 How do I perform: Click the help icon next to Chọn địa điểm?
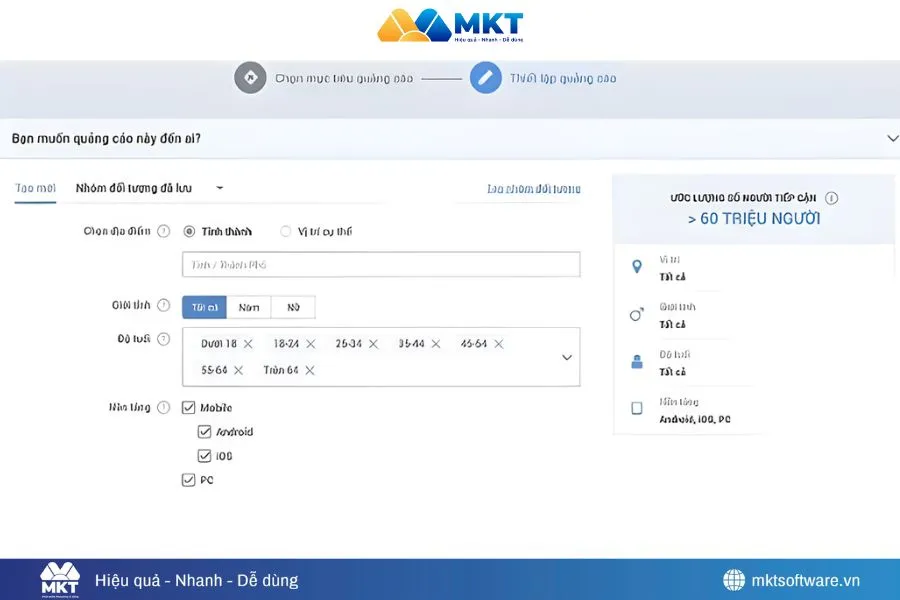coord(165,230)
